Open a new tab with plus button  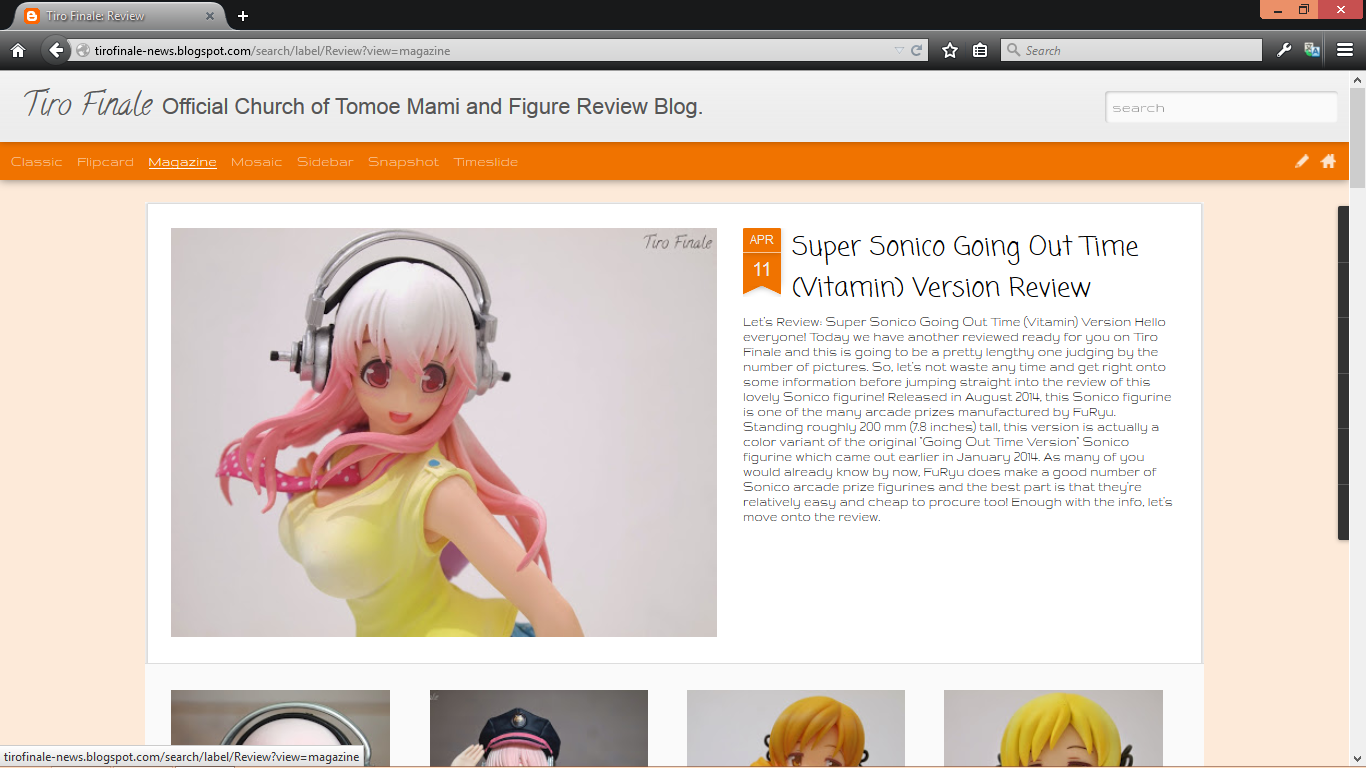[x=243, y=16]
